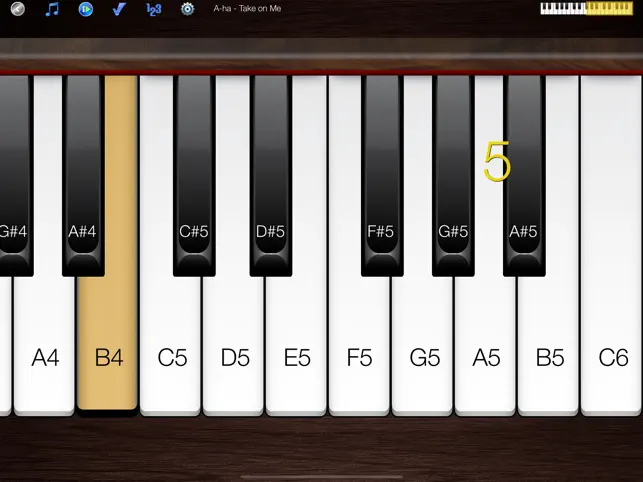Screen dimensions: 643x482
Task: Tap the song title A-ha - Take on Me
Action: [x=247, y=8]
